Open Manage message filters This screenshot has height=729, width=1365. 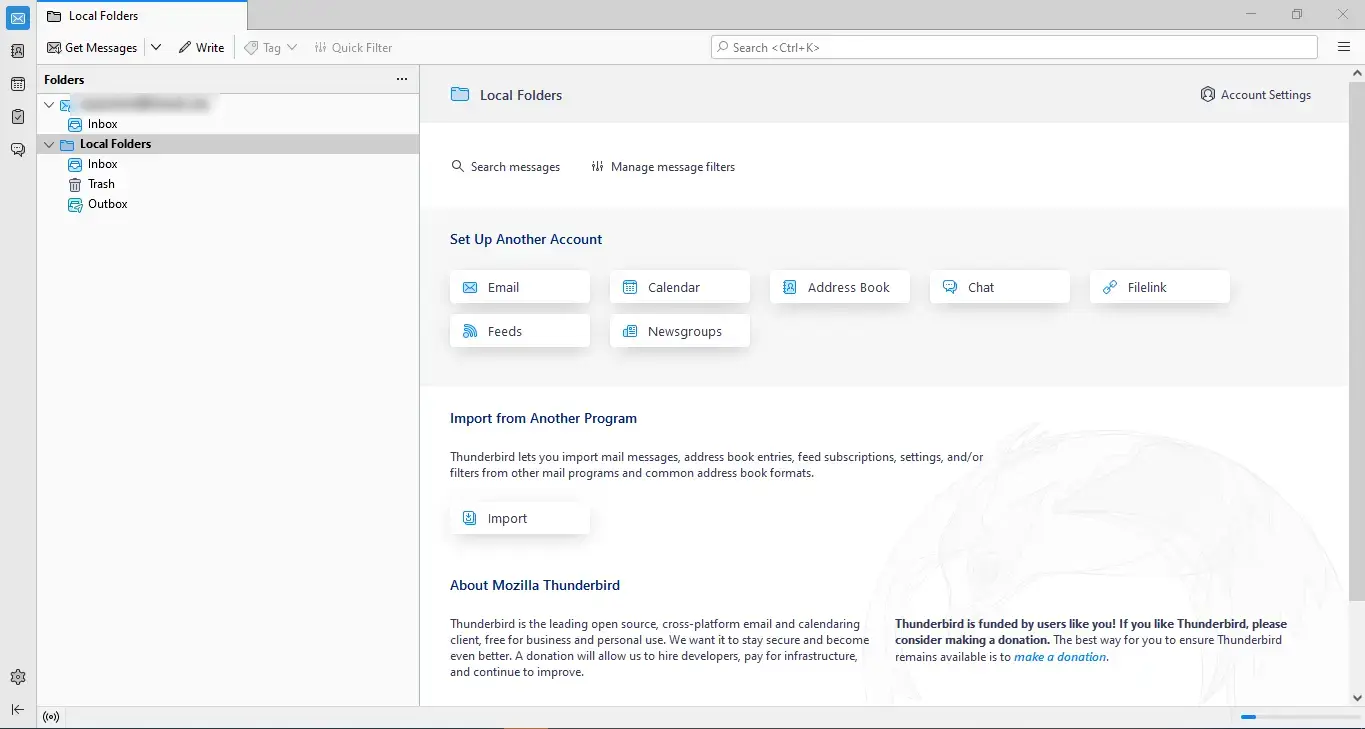[x=663, y=167]
